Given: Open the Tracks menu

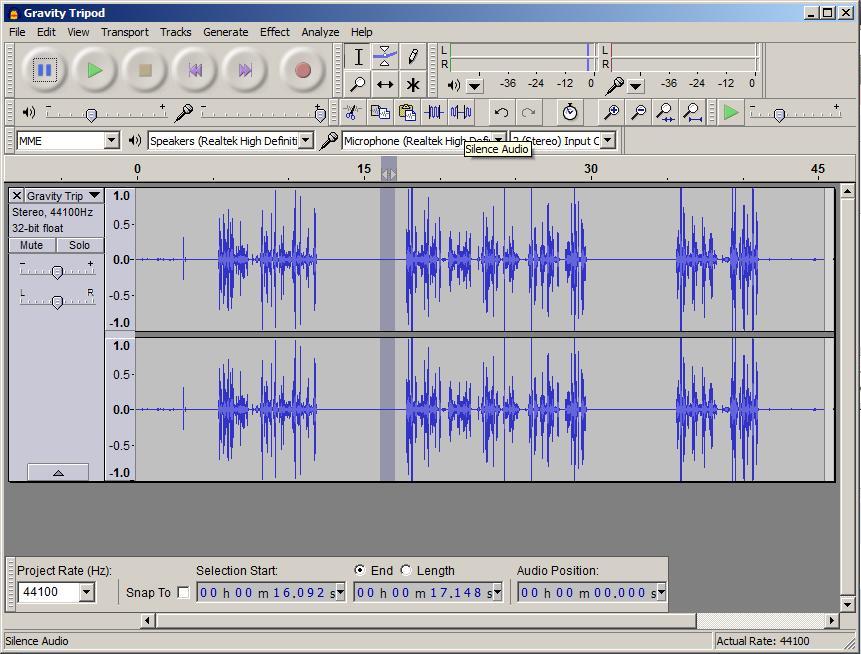Looking at the screenshot, I should tap(176, 32).
